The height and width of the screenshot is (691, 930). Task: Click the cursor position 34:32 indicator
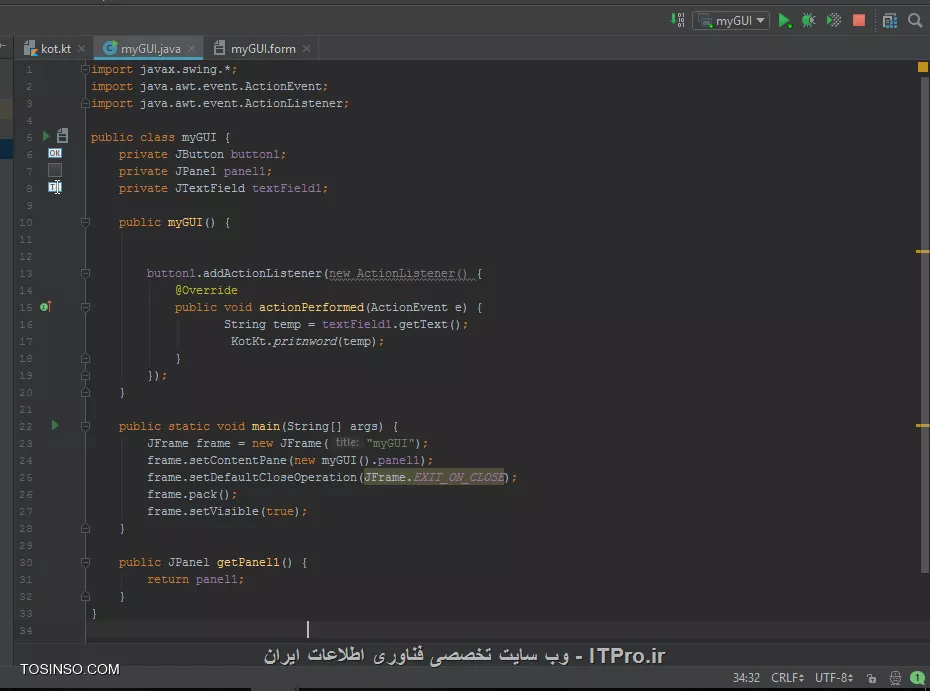pos(746,677)
